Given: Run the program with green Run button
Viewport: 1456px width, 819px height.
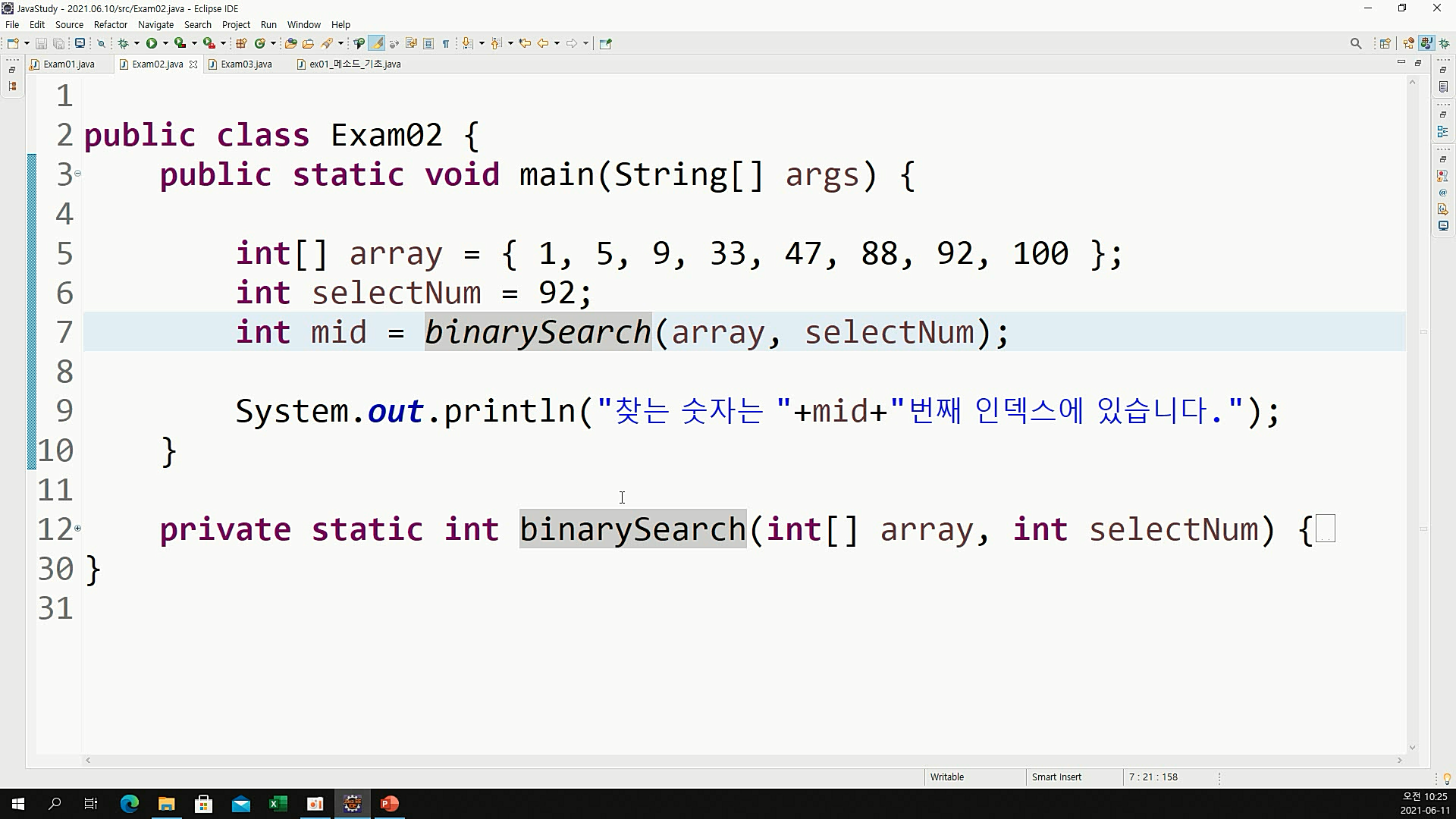Looking at the screenshot, I should click(152, 43).
